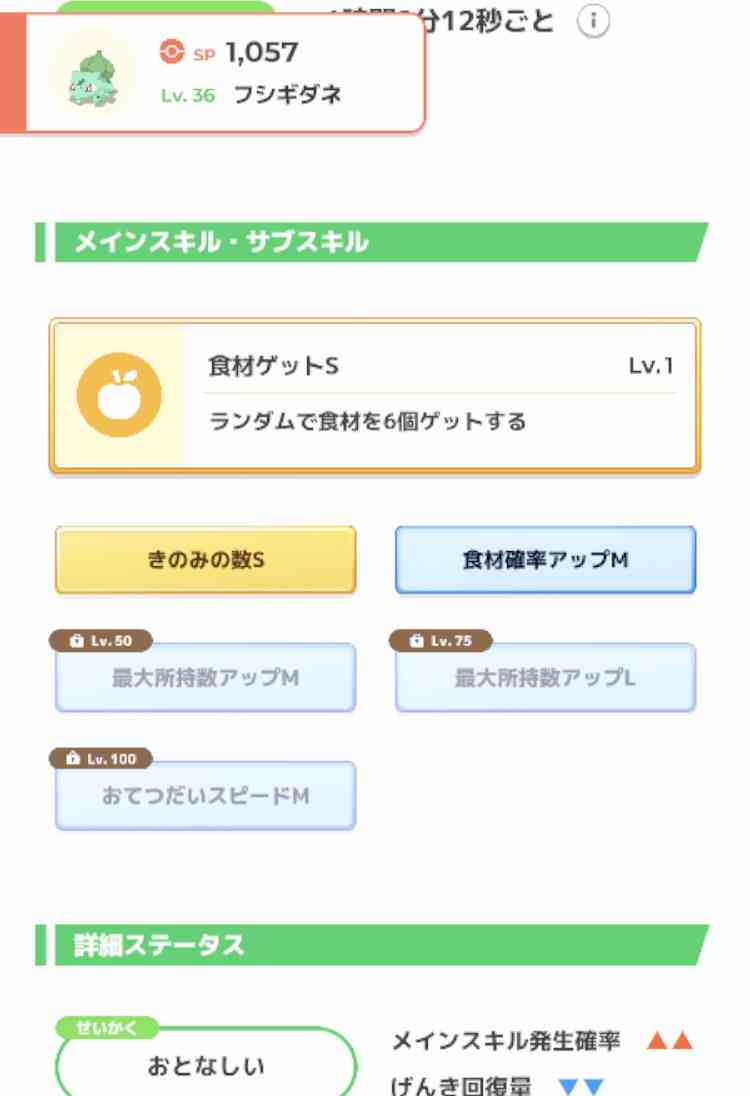
Task: Select the きのみの数S sub skill
Action: click(x=205, y=559)
